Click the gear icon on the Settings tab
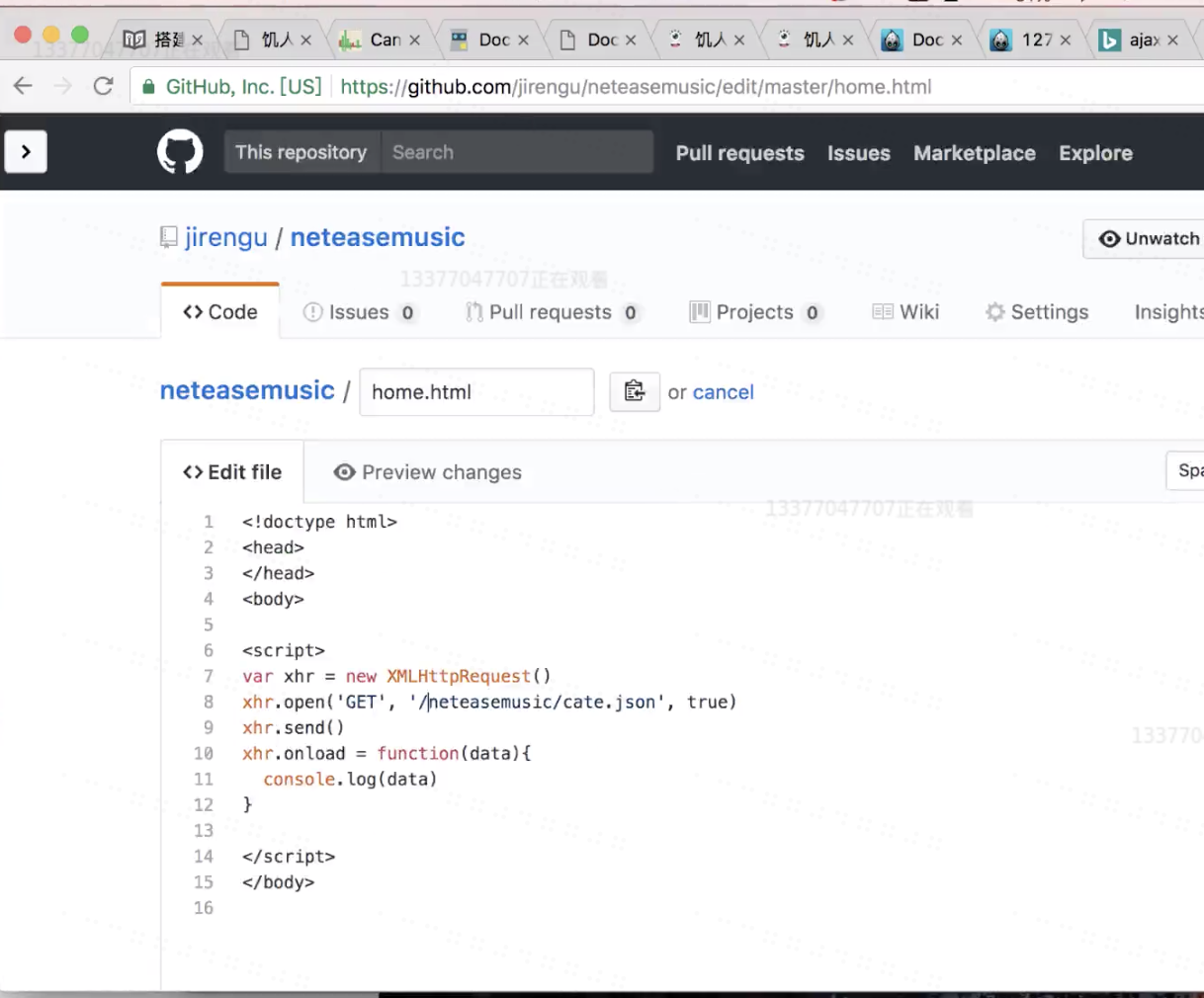 pos(994,311)
